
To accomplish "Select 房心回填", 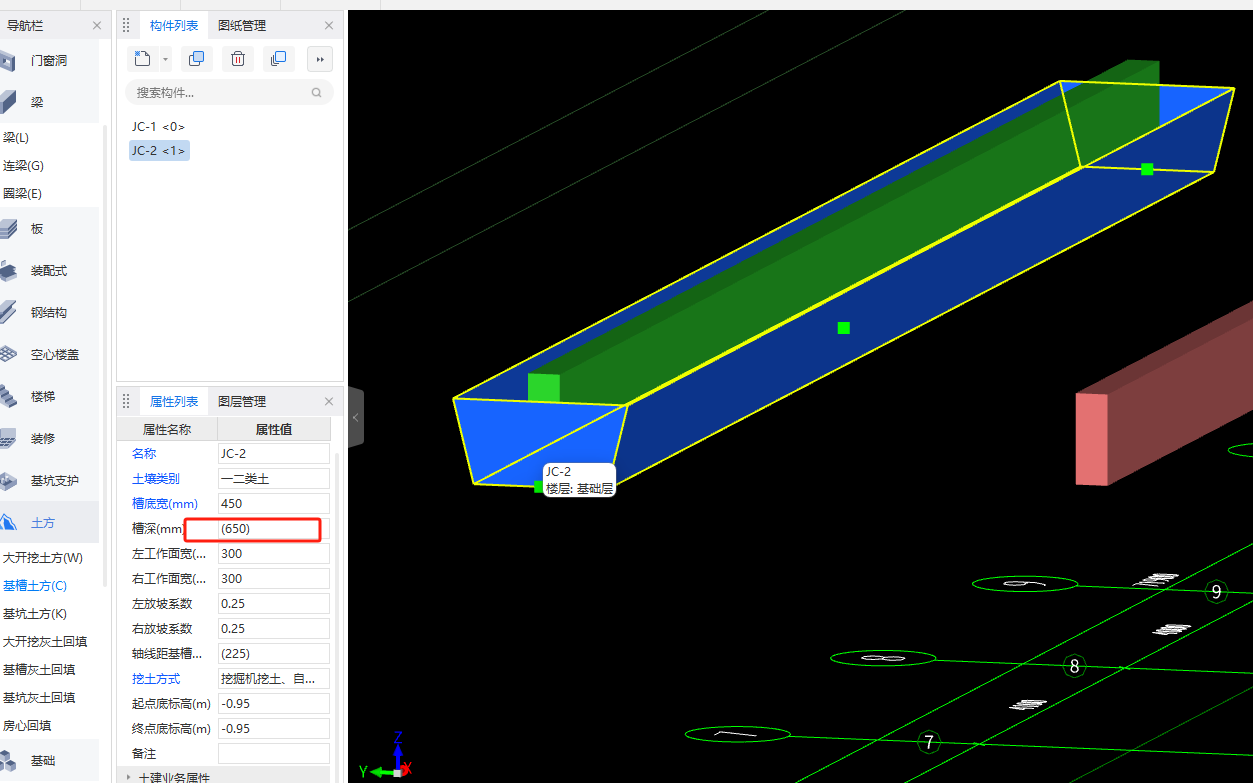I will 27,726.
